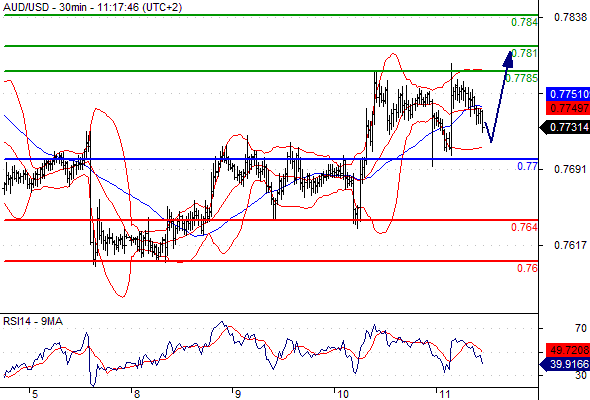Click the black 0.77314 current price marker
Image resolution: width=590 pixels, height=400 pixels.
pyautogui.click(x=565, y=127)
